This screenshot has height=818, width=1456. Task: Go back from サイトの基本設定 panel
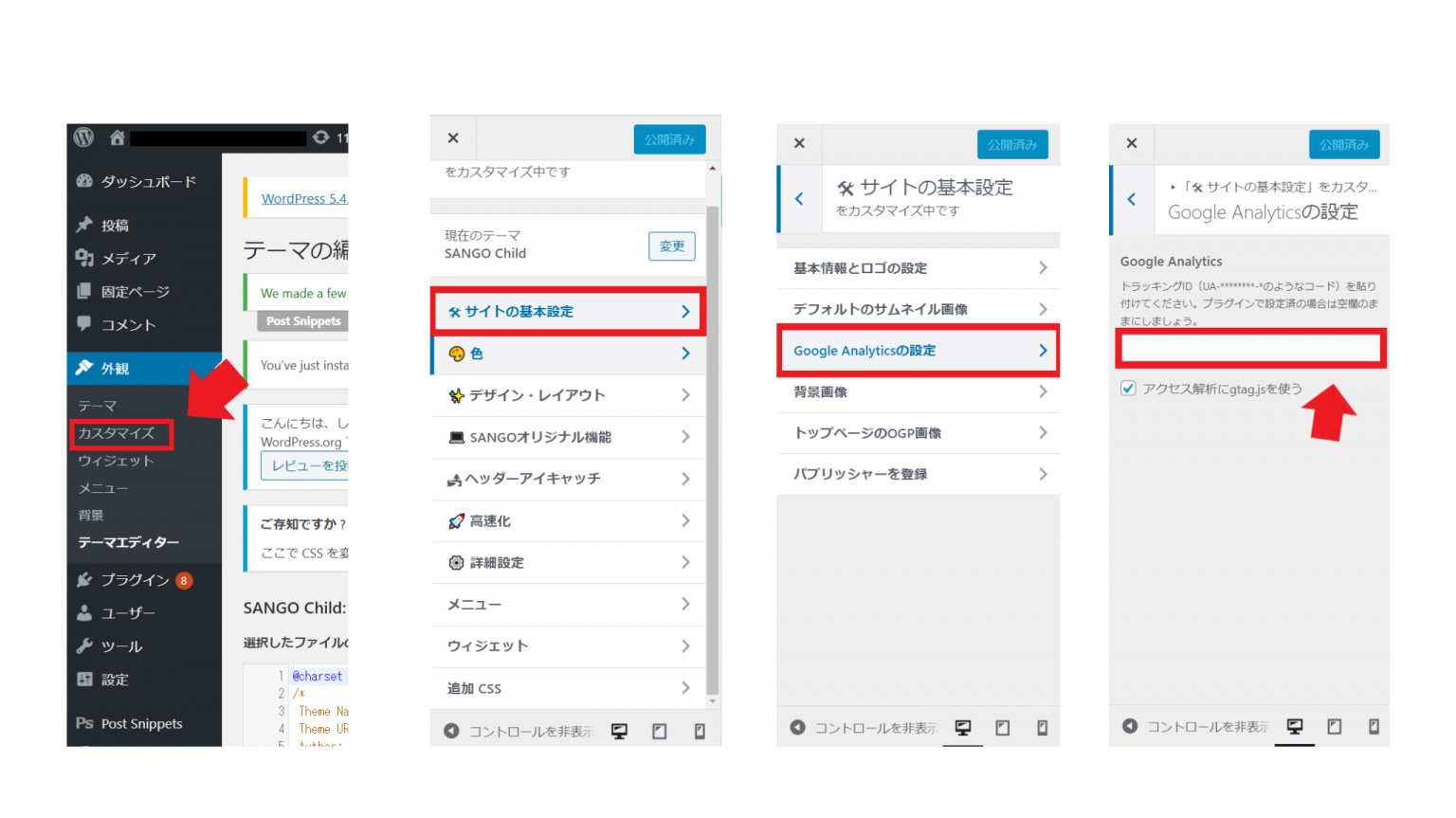click(799, 198)
